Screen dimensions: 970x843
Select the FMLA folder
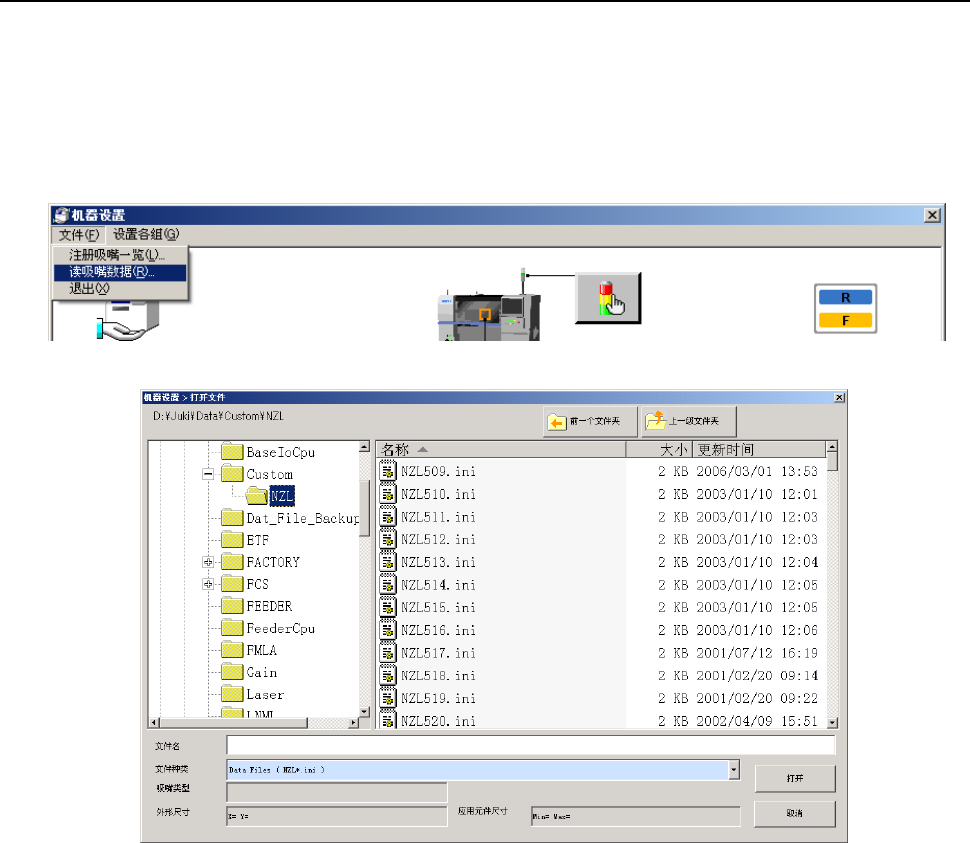(x=262, y=650)
